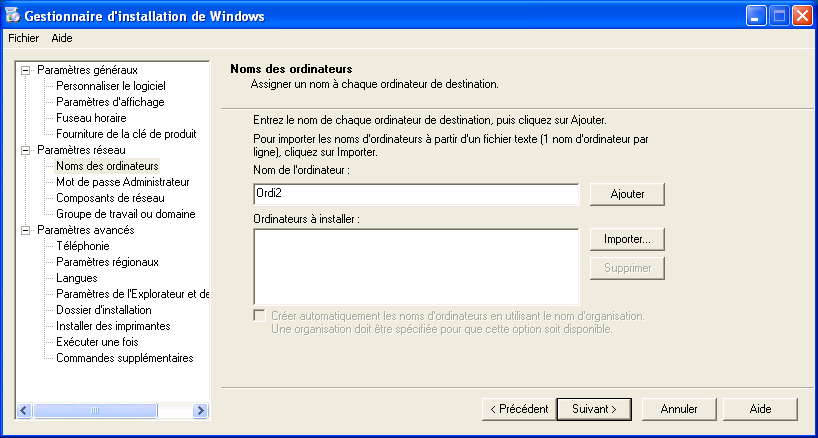
Task: Open Fourniture de la clé de produit
Action: pos(126,134)
